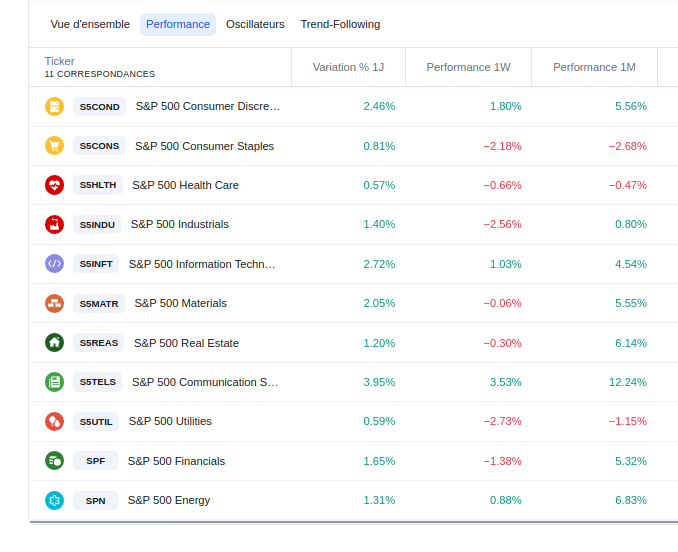Click the Consumer Staples cart icon
Viewport: 678px width, 552px height.
tap(54, 146)
